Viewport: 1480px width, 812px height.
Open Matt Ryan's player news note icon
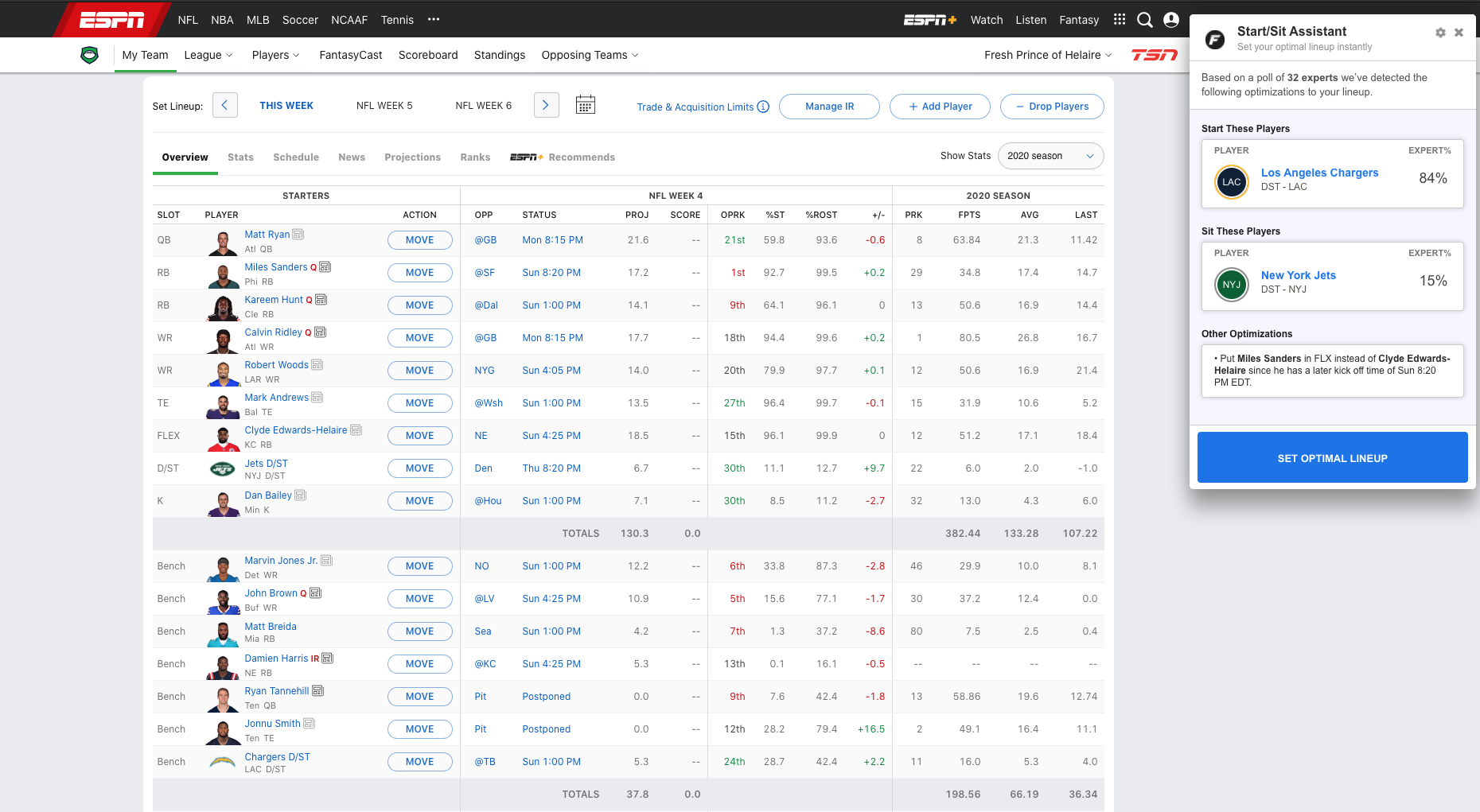[x=298, y=235]
